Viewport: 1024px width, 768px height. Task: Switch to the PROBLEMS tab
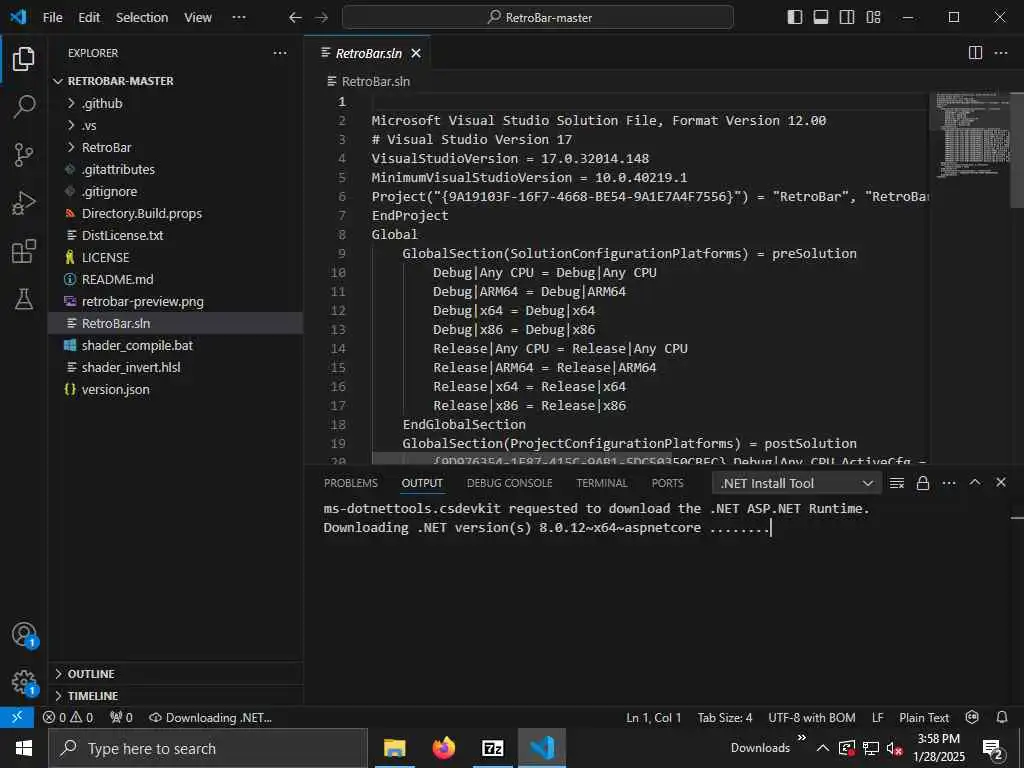coord(351,483)
